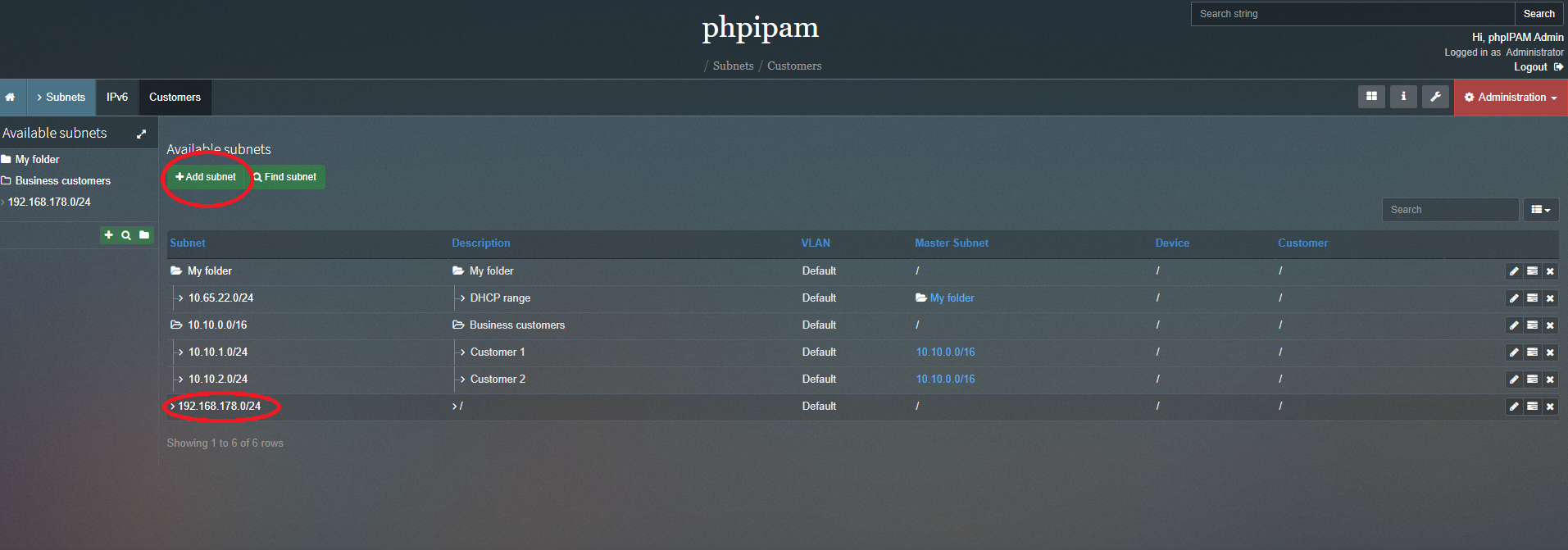
Task: Follow Customer 1 master subnet 10.10.0.0/16 link
Action: pyautogui.click(x=945, y=352)
